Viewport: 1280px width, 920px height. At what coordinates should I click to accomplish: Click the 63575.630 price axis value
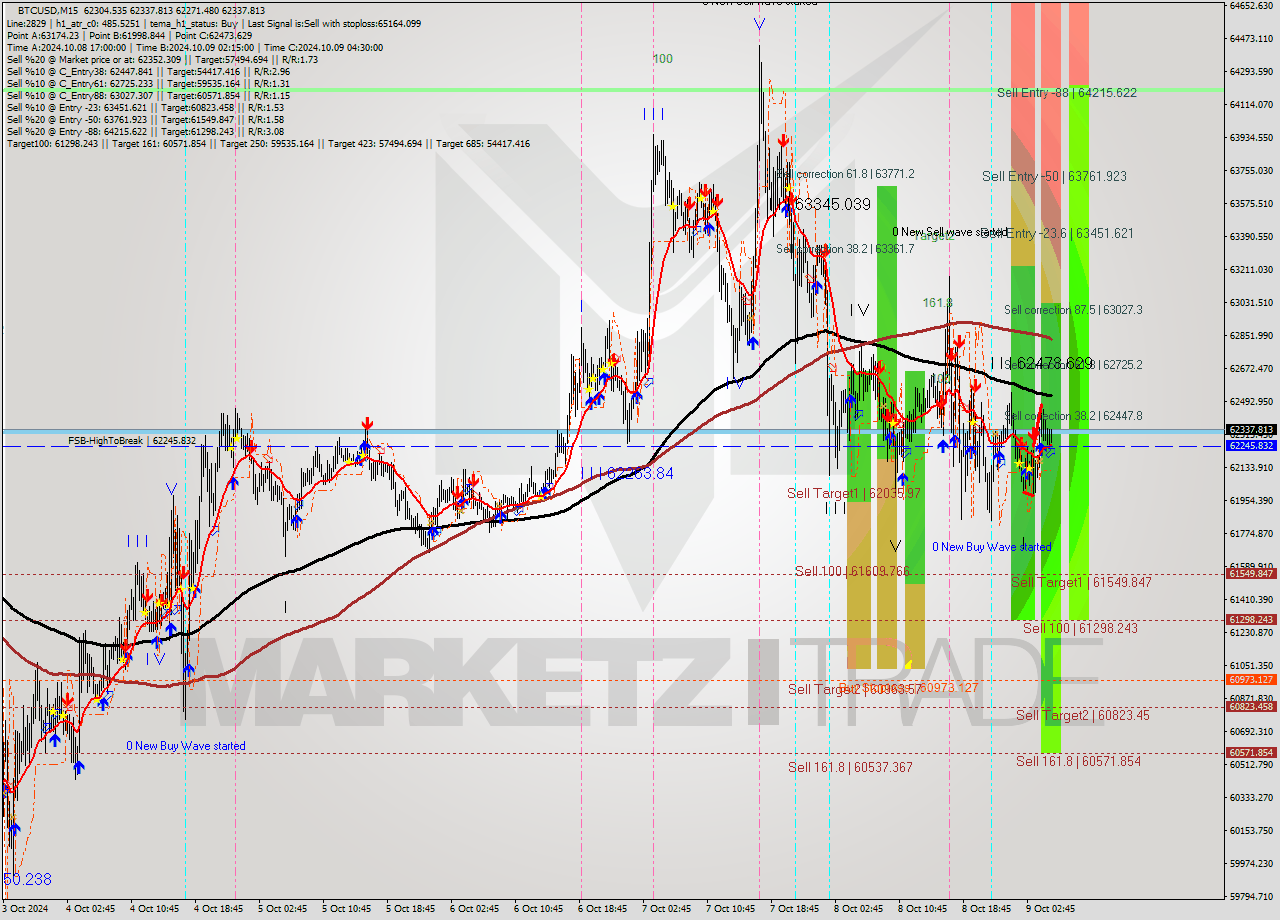[1250, 203]
